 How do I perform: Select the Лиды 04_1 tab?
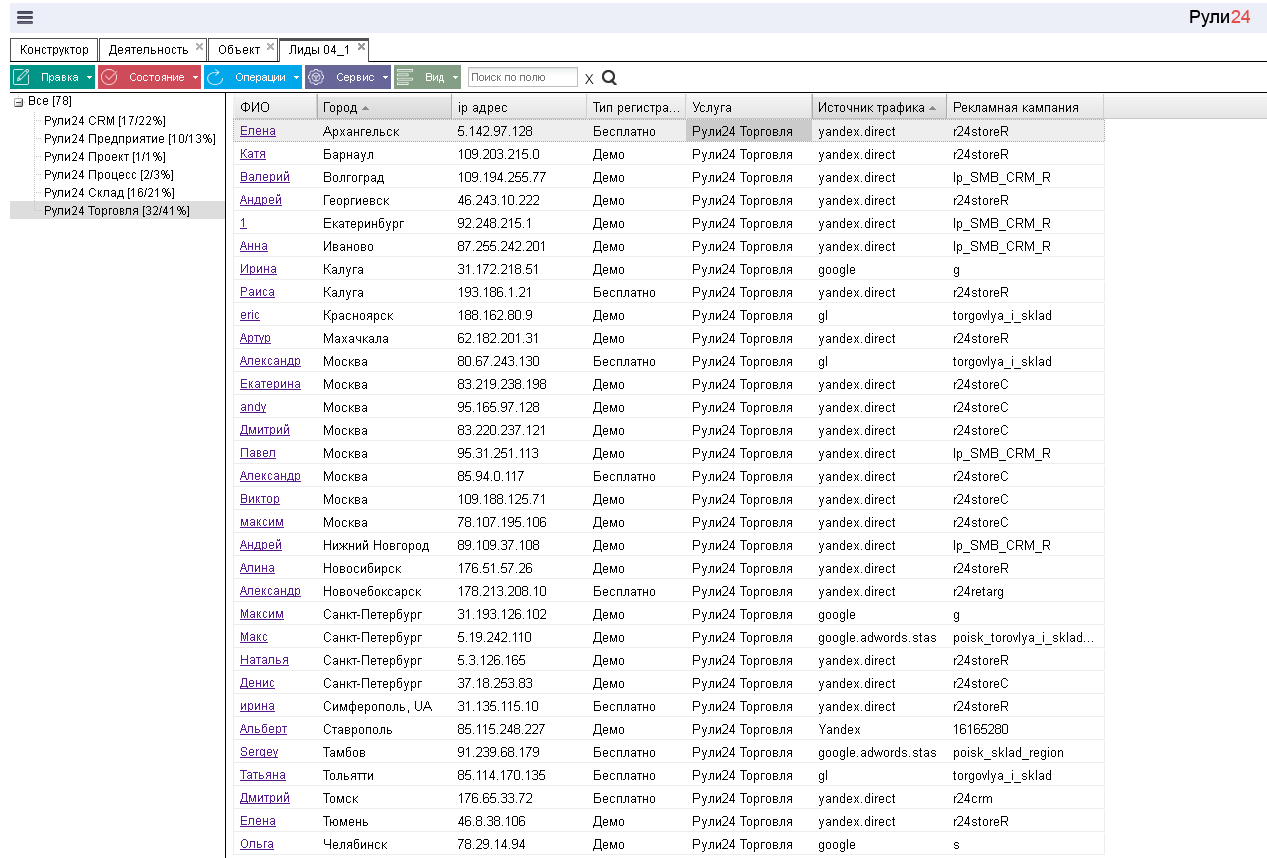tap(319, 50)
